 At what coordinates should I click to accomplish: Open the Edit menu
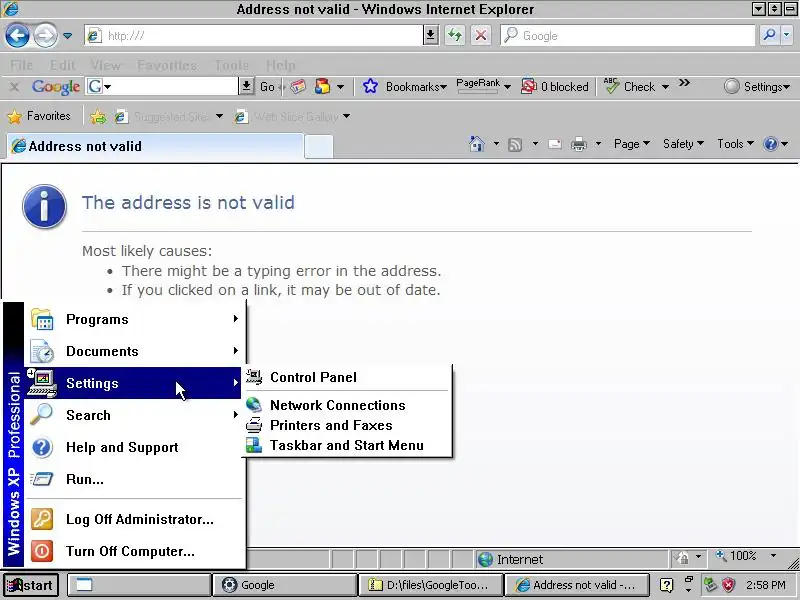[x=62, y=65]
